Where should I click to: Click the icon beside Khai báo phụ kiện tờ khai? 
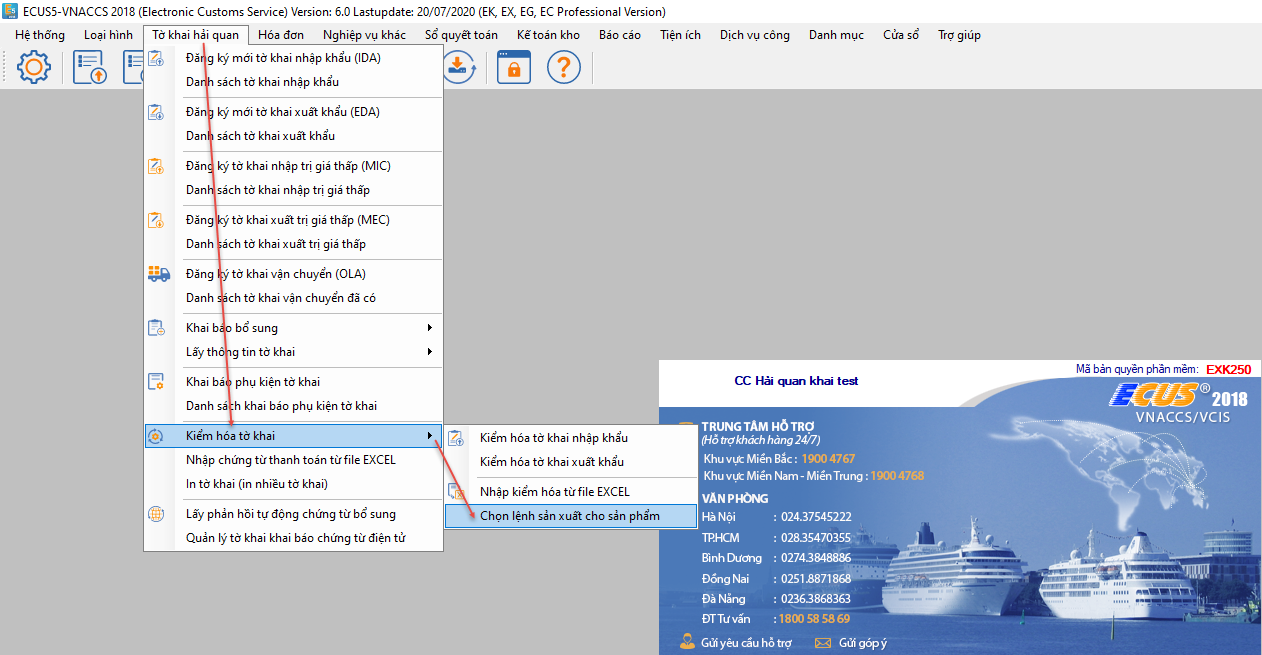[157, 382]
